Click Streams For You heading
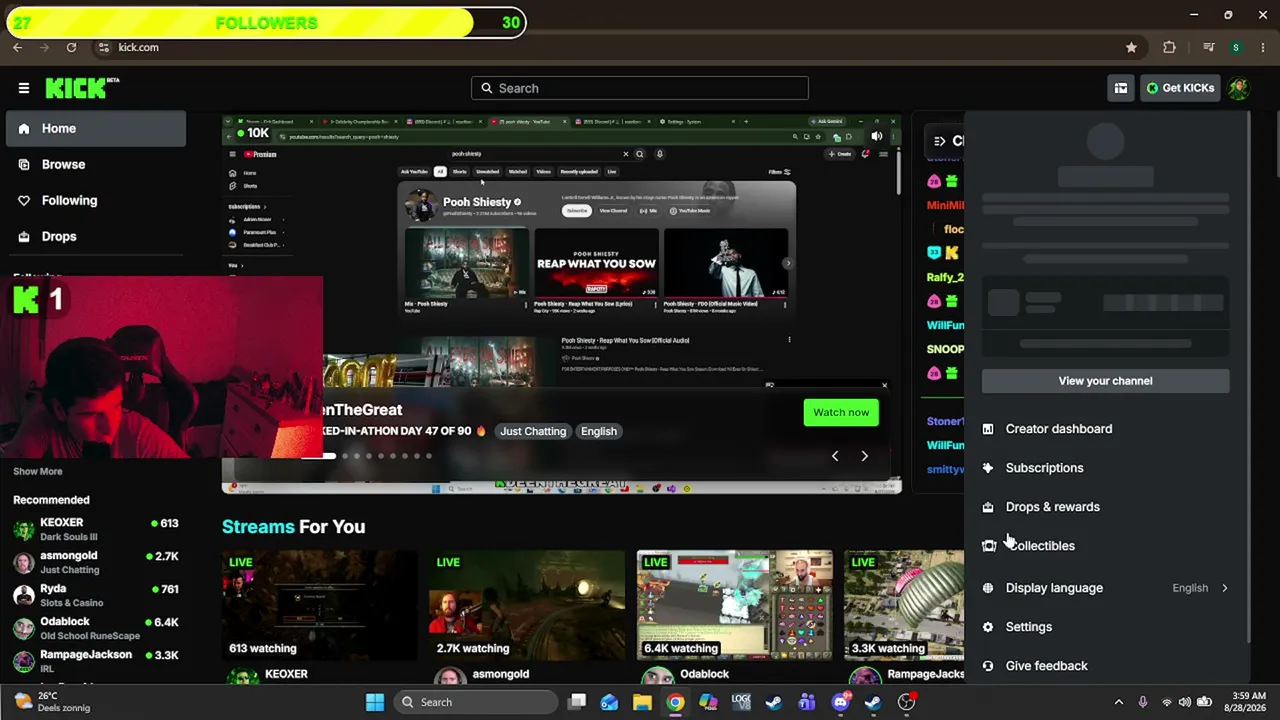This screenshot has width=1280, height=720. click(x=293, y=527)
